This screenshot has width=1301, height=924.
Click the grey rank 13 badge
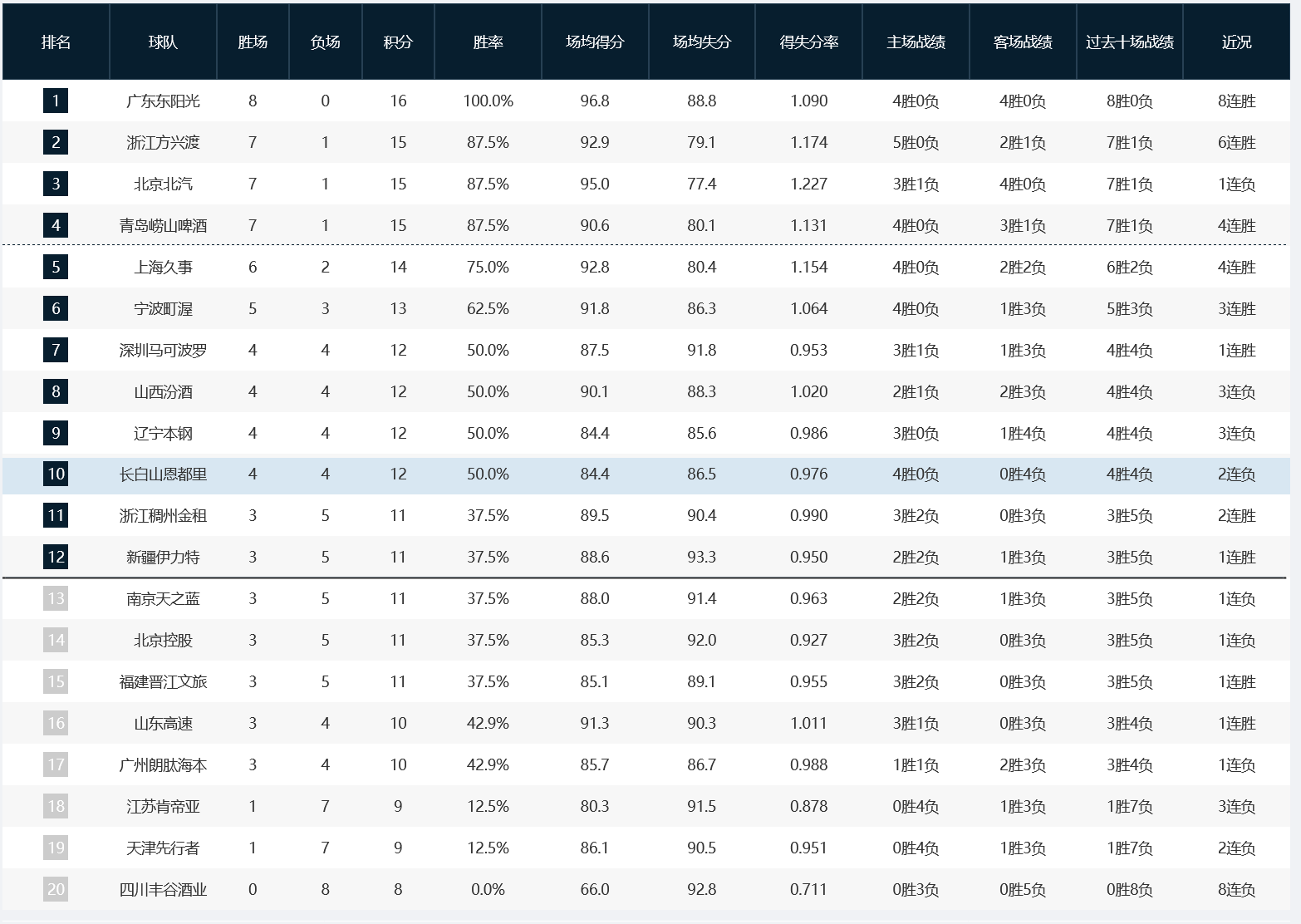pos(56,599)
